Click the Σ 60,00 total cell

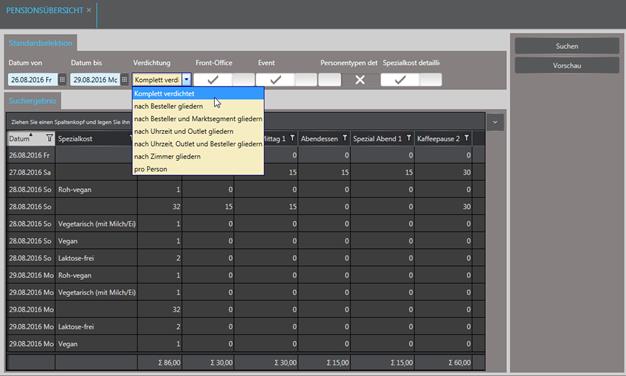point(444,363)
